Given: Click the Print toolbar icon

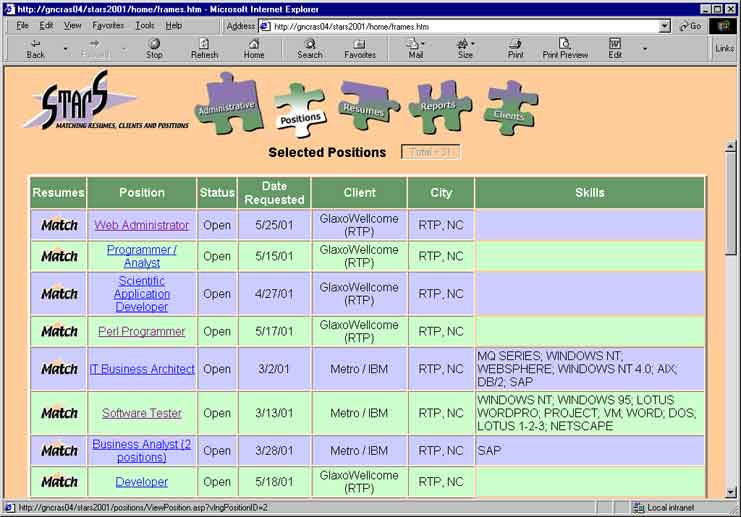Looking at the screenshot, I should pos(515,49).
